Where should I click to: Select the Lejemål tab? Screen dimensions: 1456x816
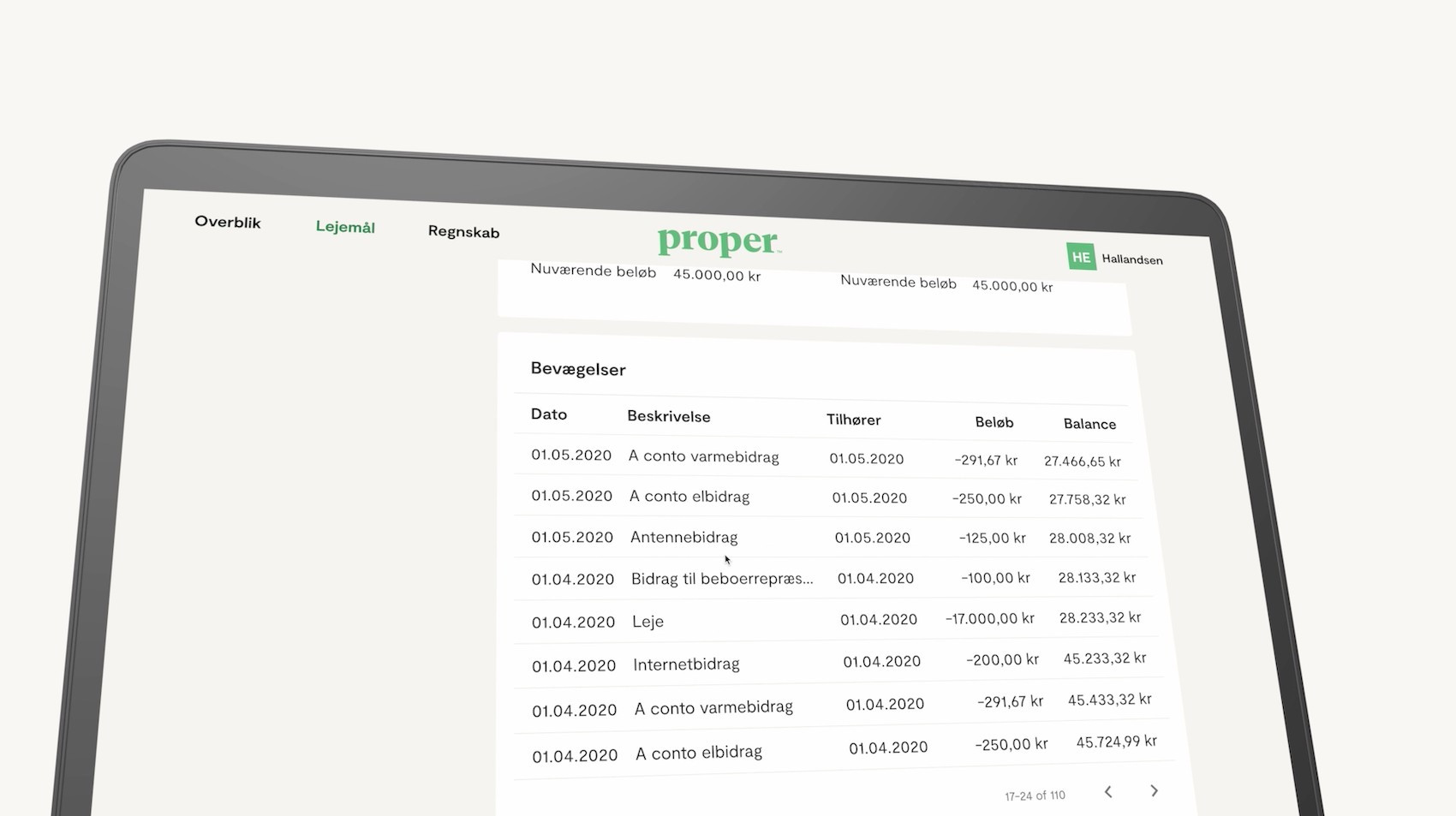point(345,228)
